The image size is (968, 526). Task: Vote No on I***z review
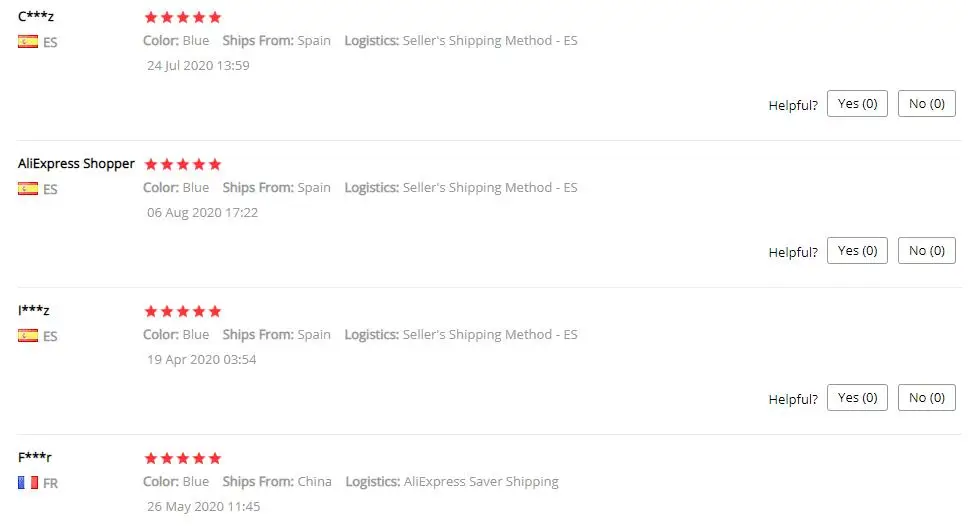[x=926, y=398]
